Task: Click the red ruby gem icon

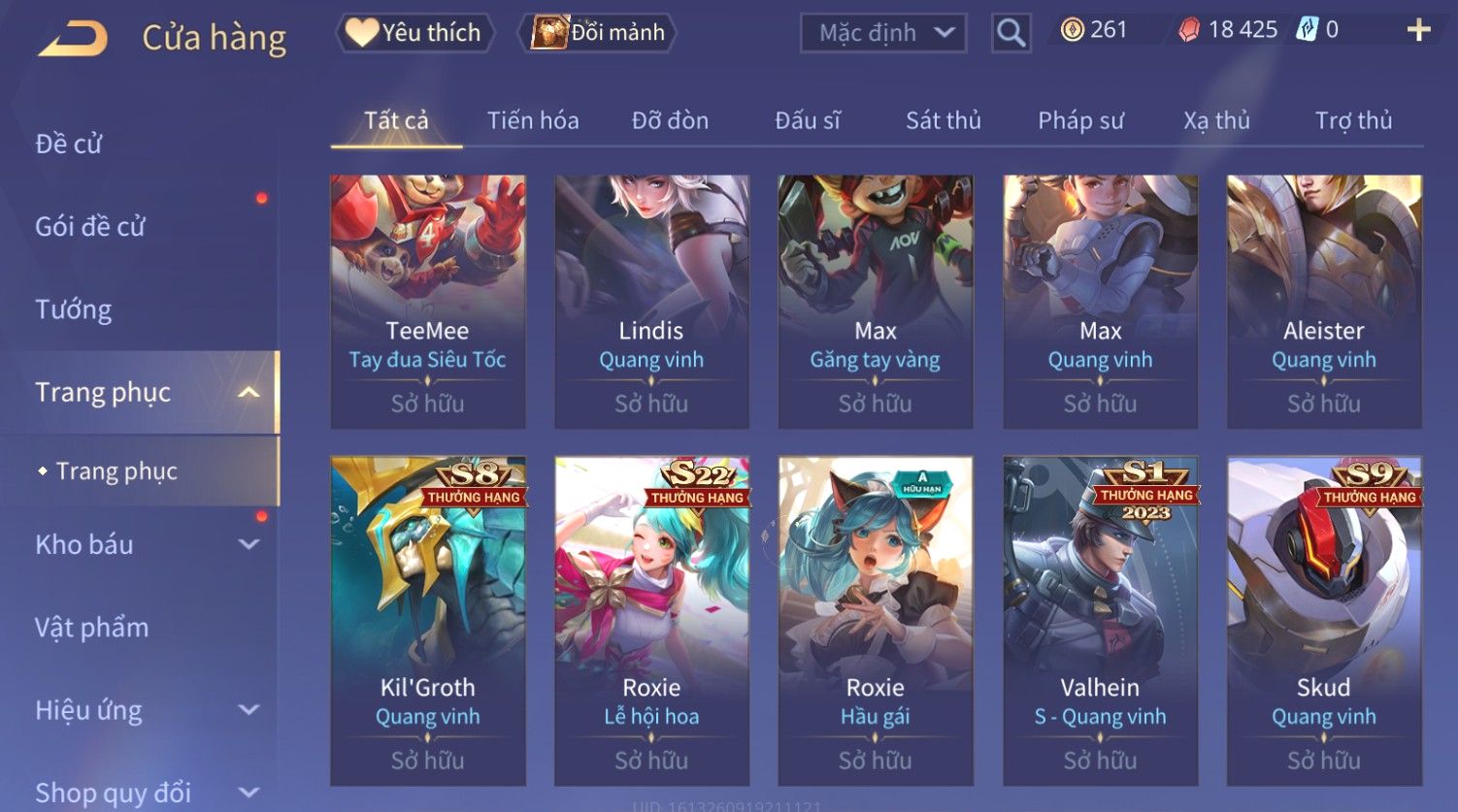Action: click(1189, 31)
